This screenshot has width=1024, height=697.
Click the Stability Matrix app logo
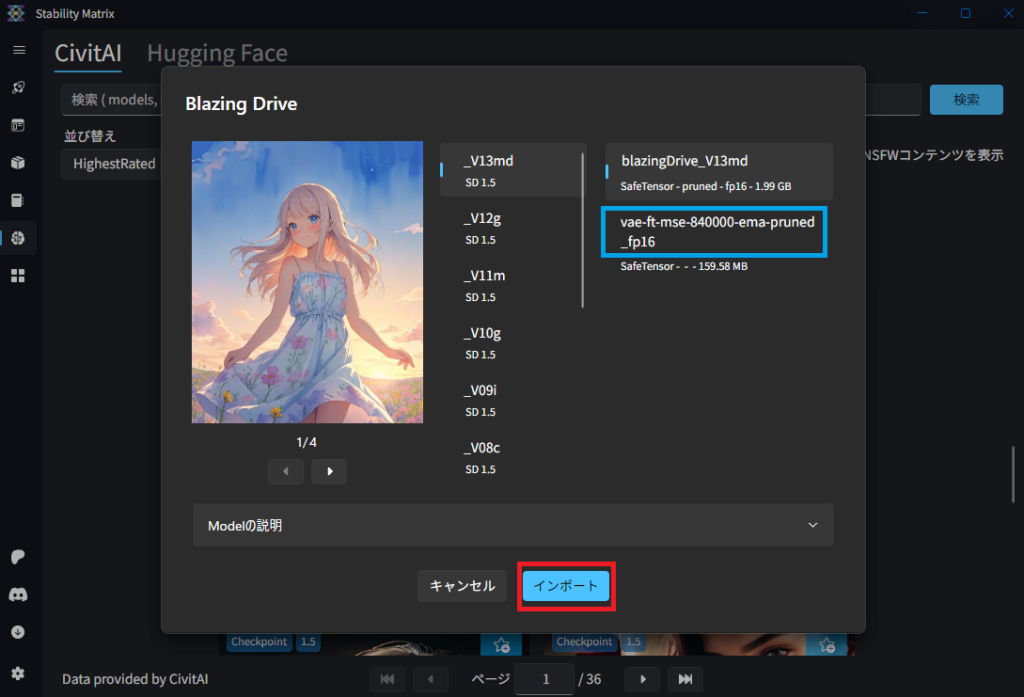(x=16, y=13)
